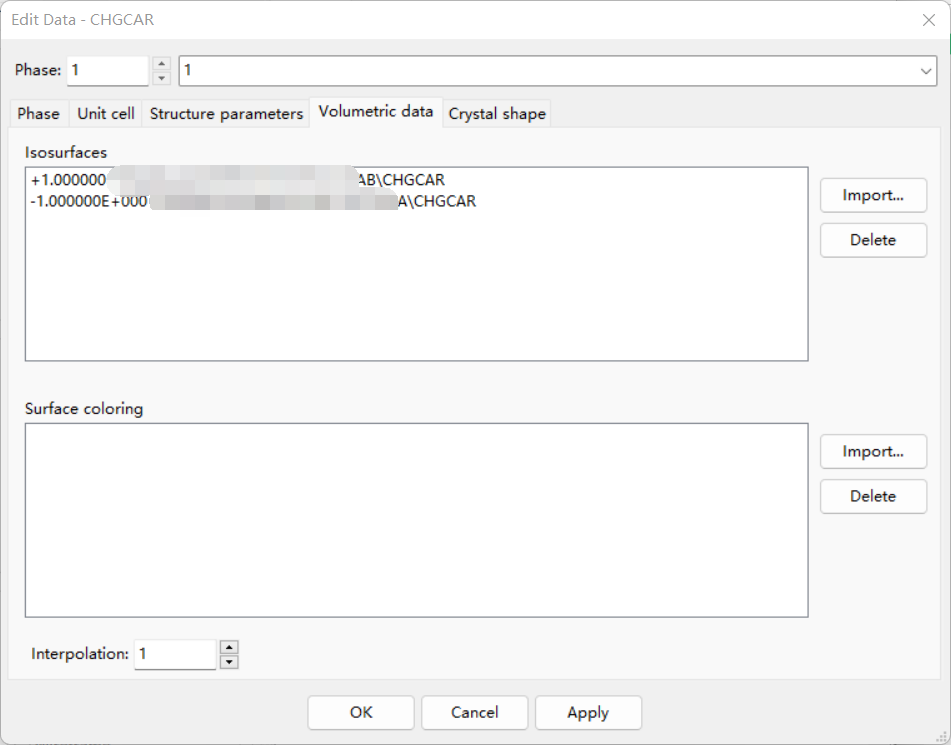Viewport: 951px width, 745px height.
Task: Cancel the Edit Data dialog
Action: pos(474,712)
